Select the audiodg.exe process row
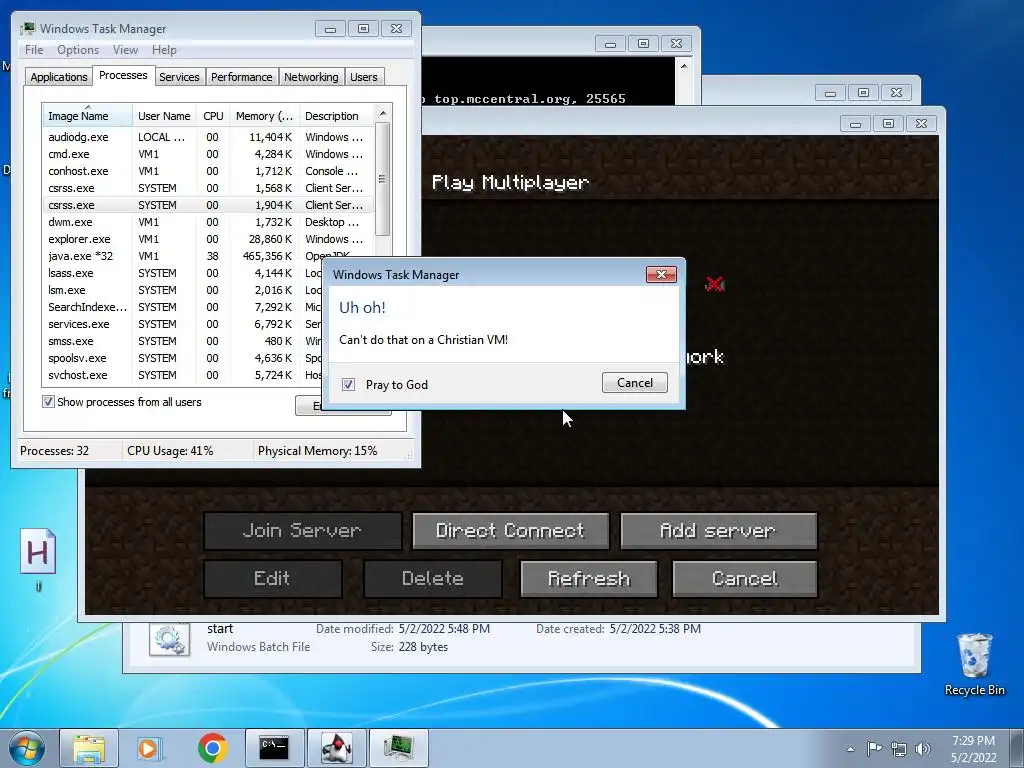Screen dimensions: 1024x768 208,137
